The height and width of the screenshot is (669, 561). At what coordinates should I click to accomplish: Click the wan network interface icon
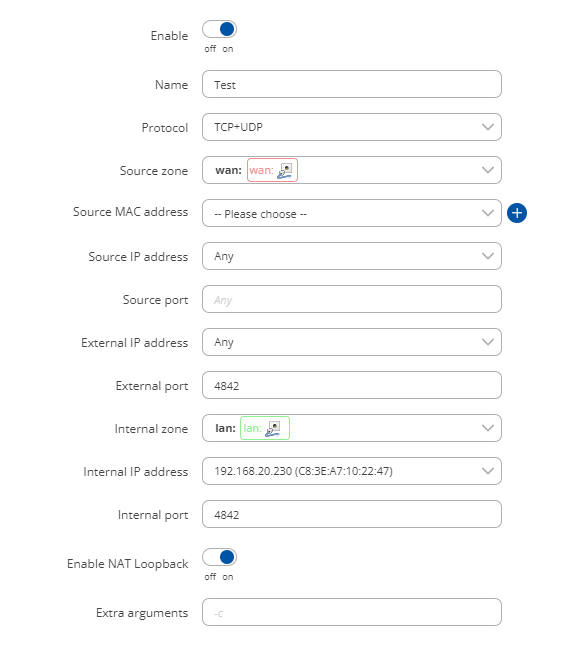click(x=285, y=170)
